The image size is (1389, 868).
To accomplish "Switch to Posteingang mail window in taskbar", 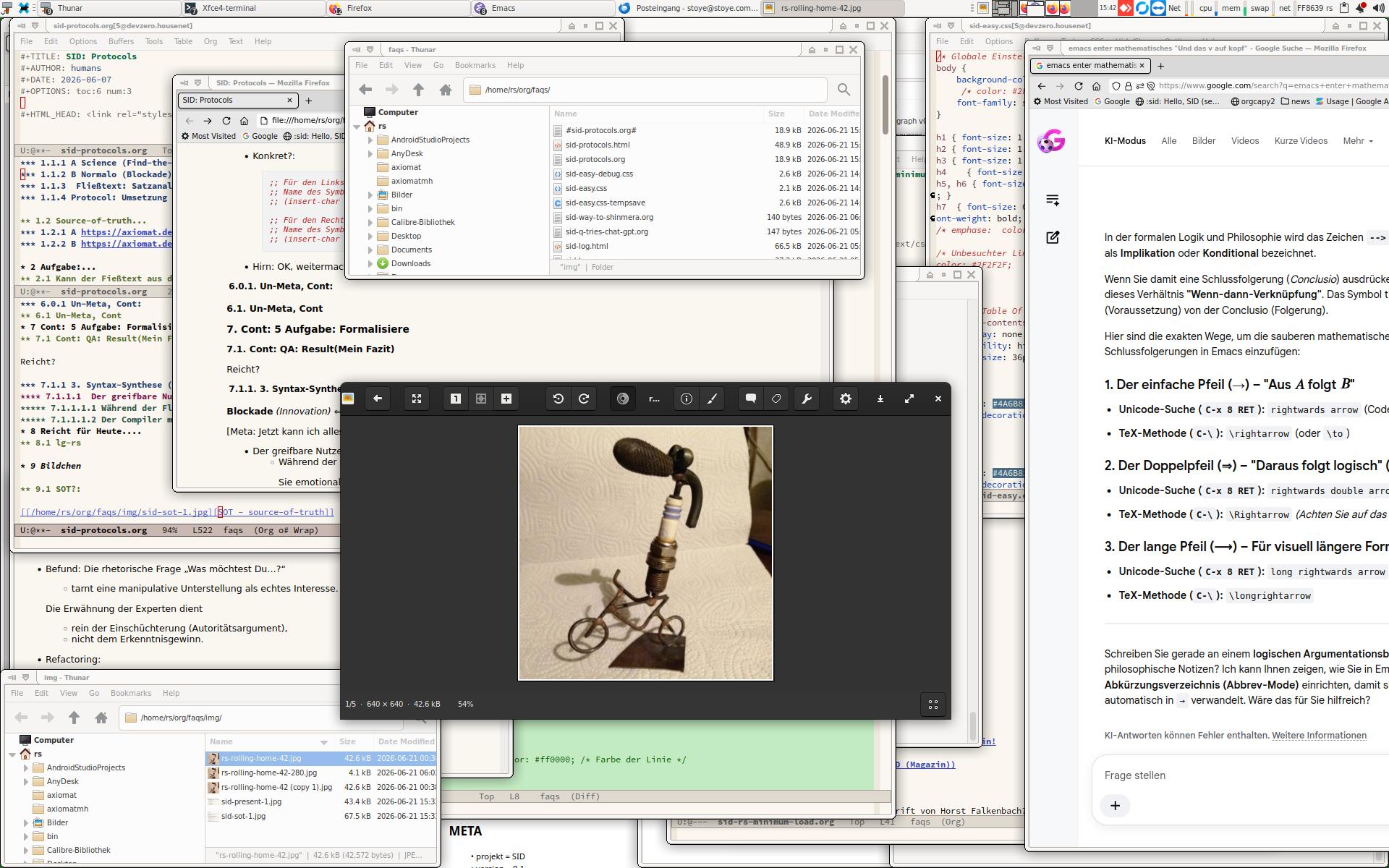I will click(x=688, y=8).
